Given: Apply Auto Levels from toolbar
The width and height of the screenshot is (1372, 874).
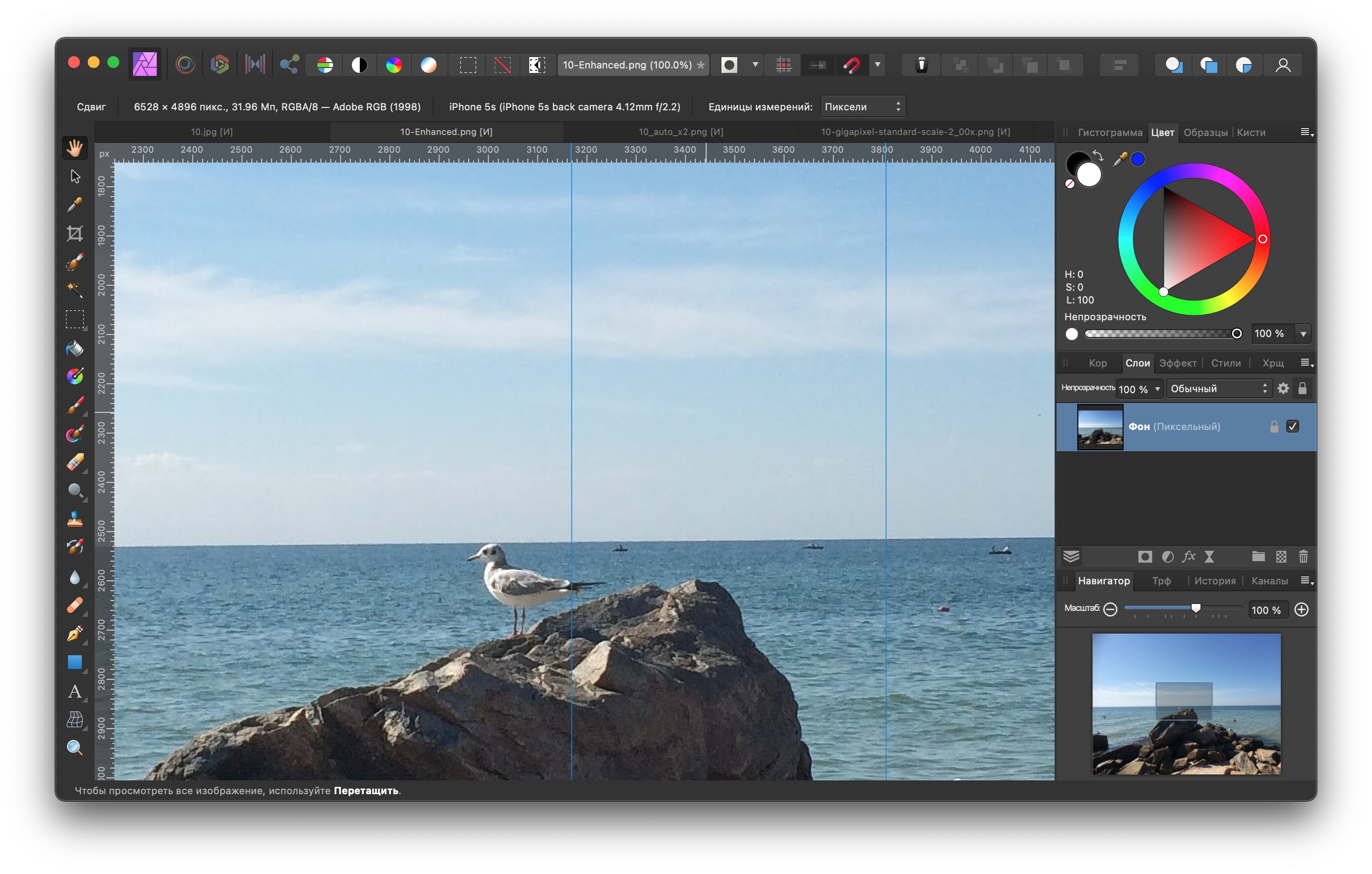Looking at the screenshot, I should tap(325, 65).
